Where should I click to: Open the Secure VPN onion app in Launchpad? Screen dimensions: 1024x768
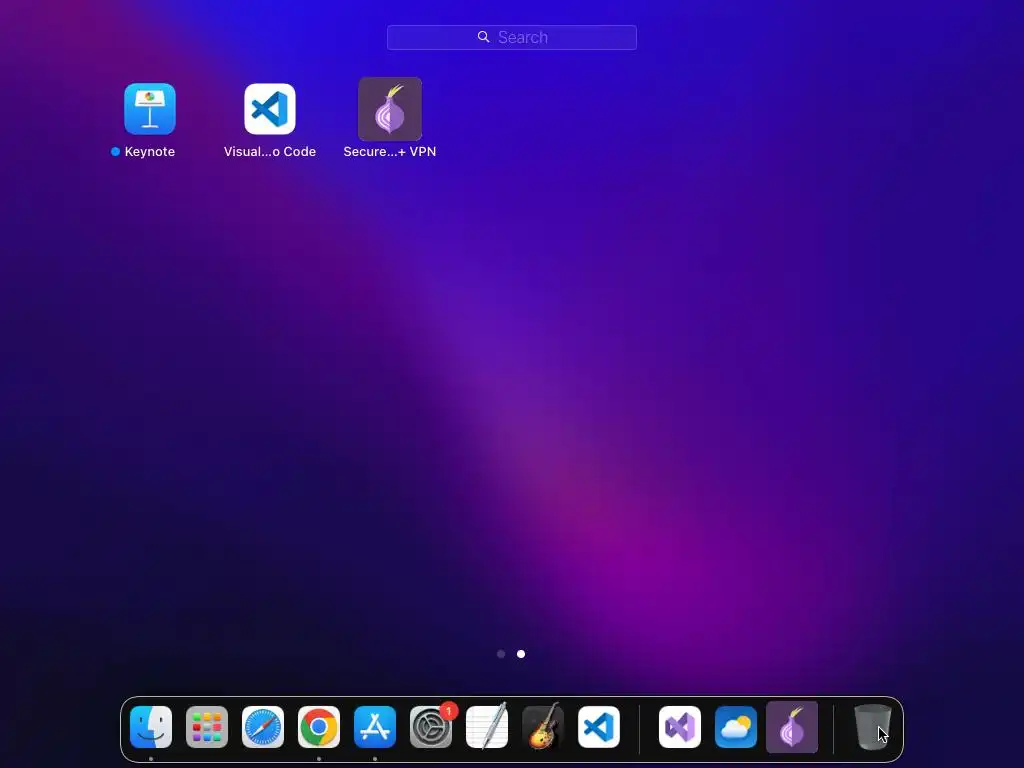pos(390,109)
